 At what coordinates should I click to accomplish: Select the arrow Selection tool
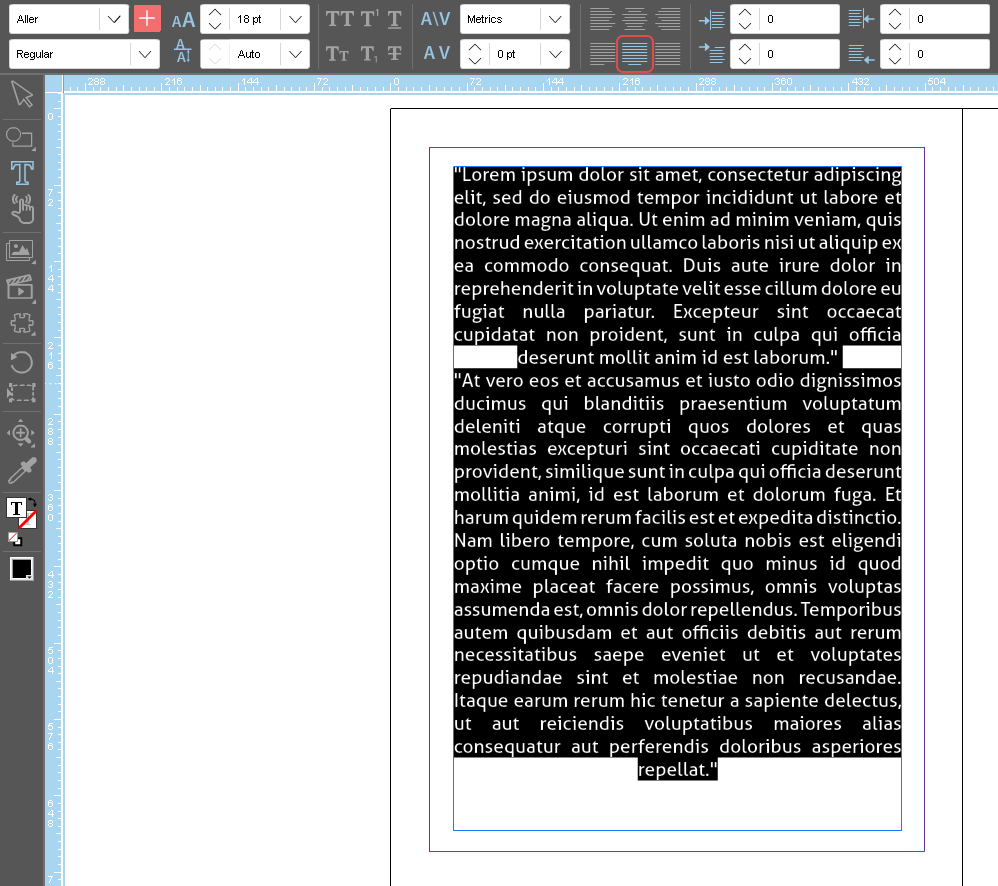(x=21, y=95)
